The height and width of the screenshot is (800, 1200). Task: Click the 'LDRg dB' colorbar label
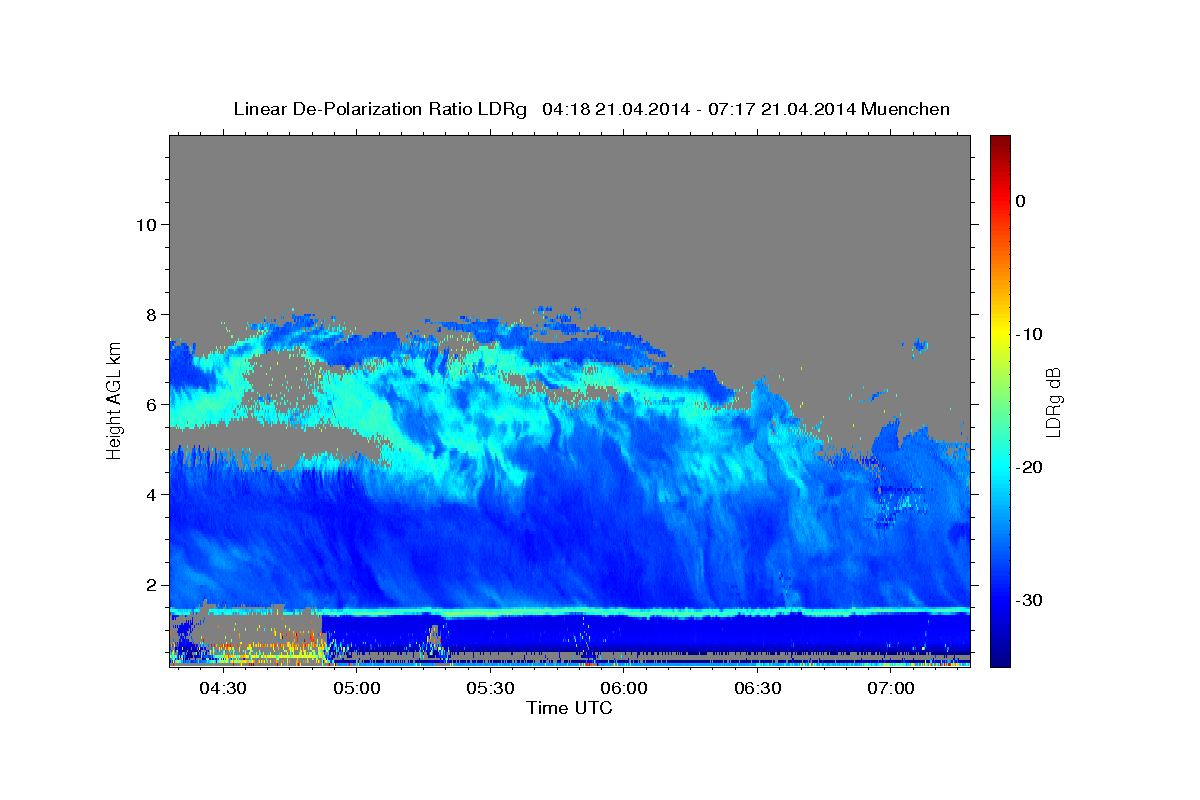[1053, 402]
